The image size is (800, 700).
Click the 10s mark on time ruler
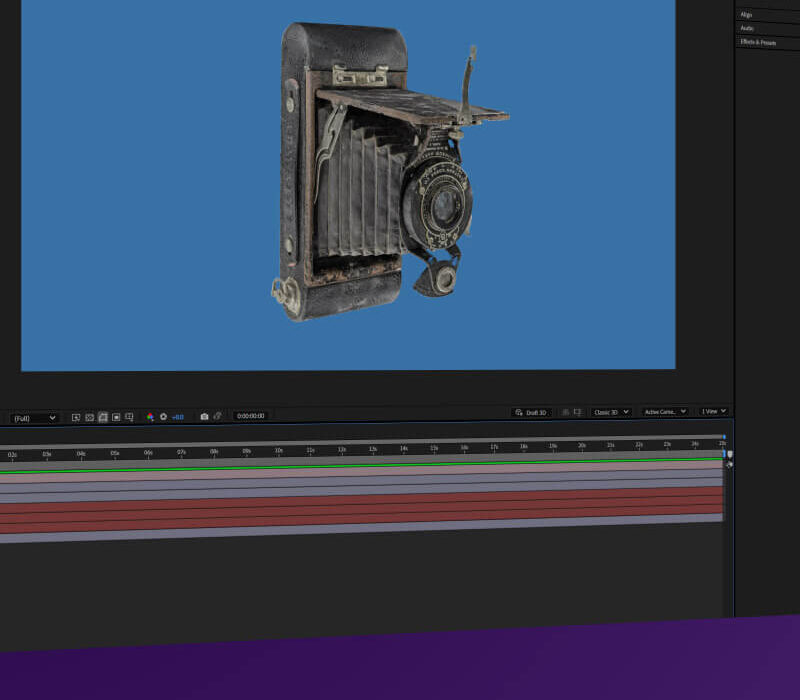(279, 451)
